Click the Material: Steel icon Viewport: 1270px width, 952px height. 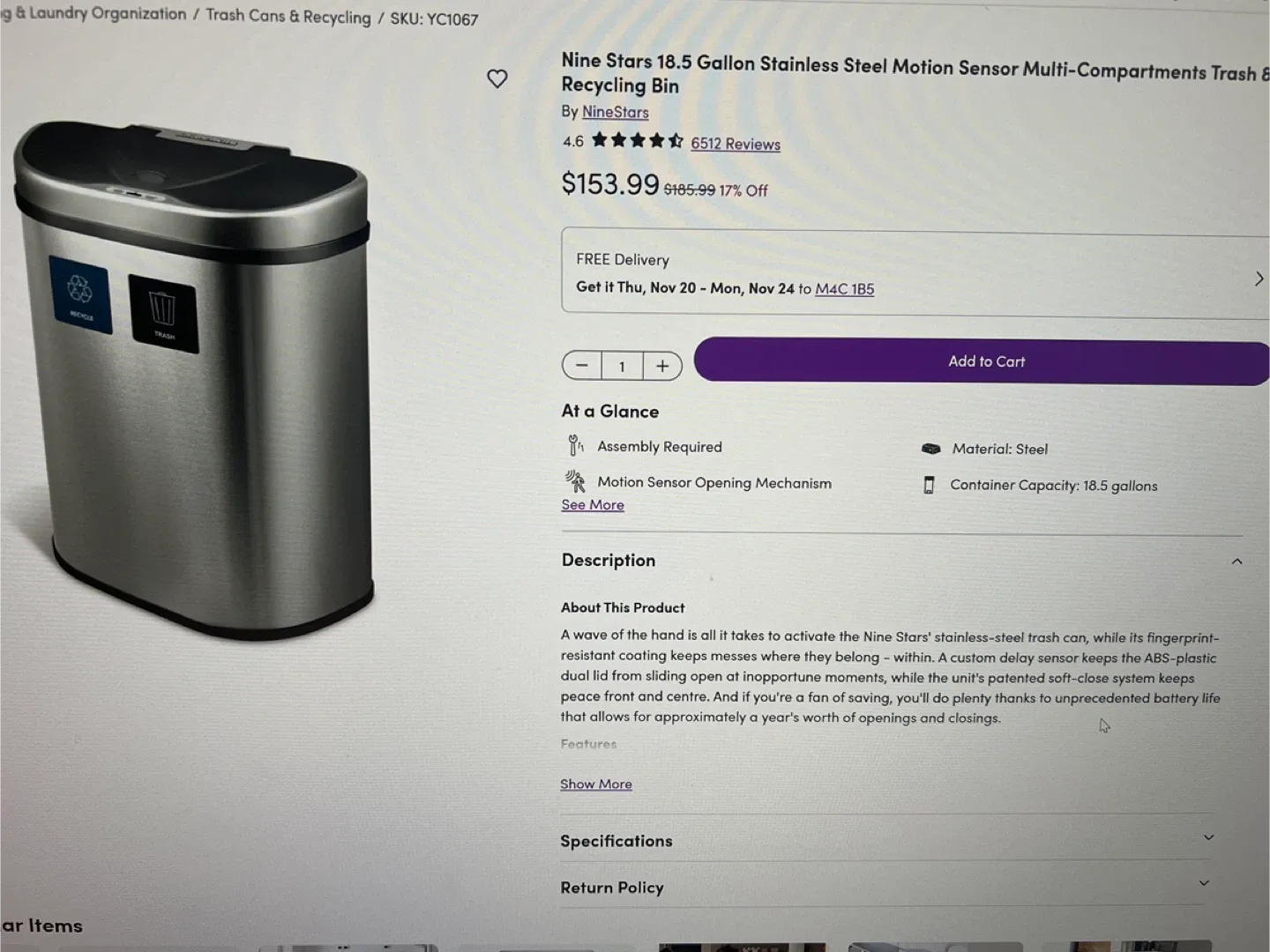point(930,448)
